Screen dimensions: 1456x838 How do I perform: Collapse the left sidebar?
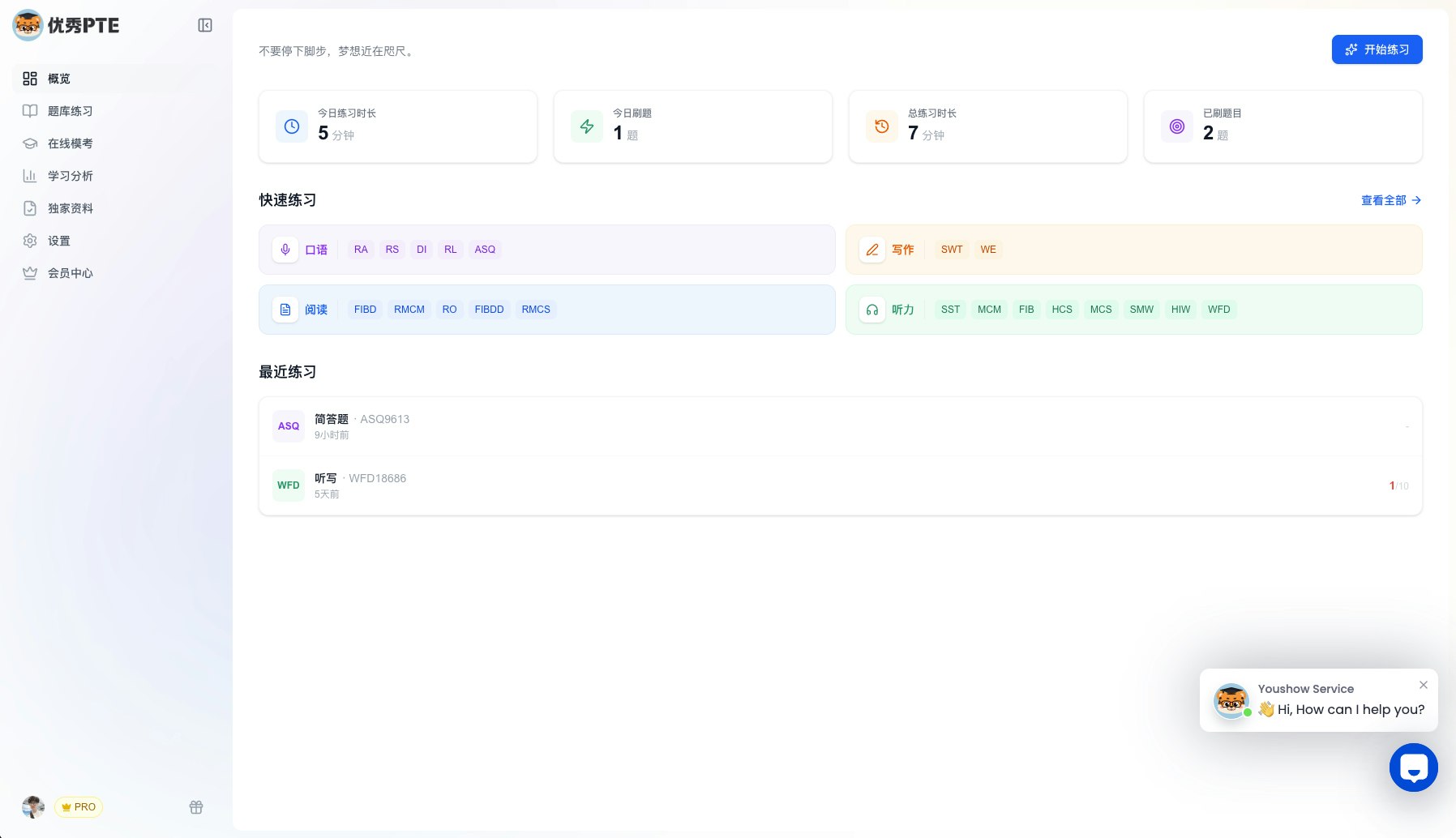(205, 25)
